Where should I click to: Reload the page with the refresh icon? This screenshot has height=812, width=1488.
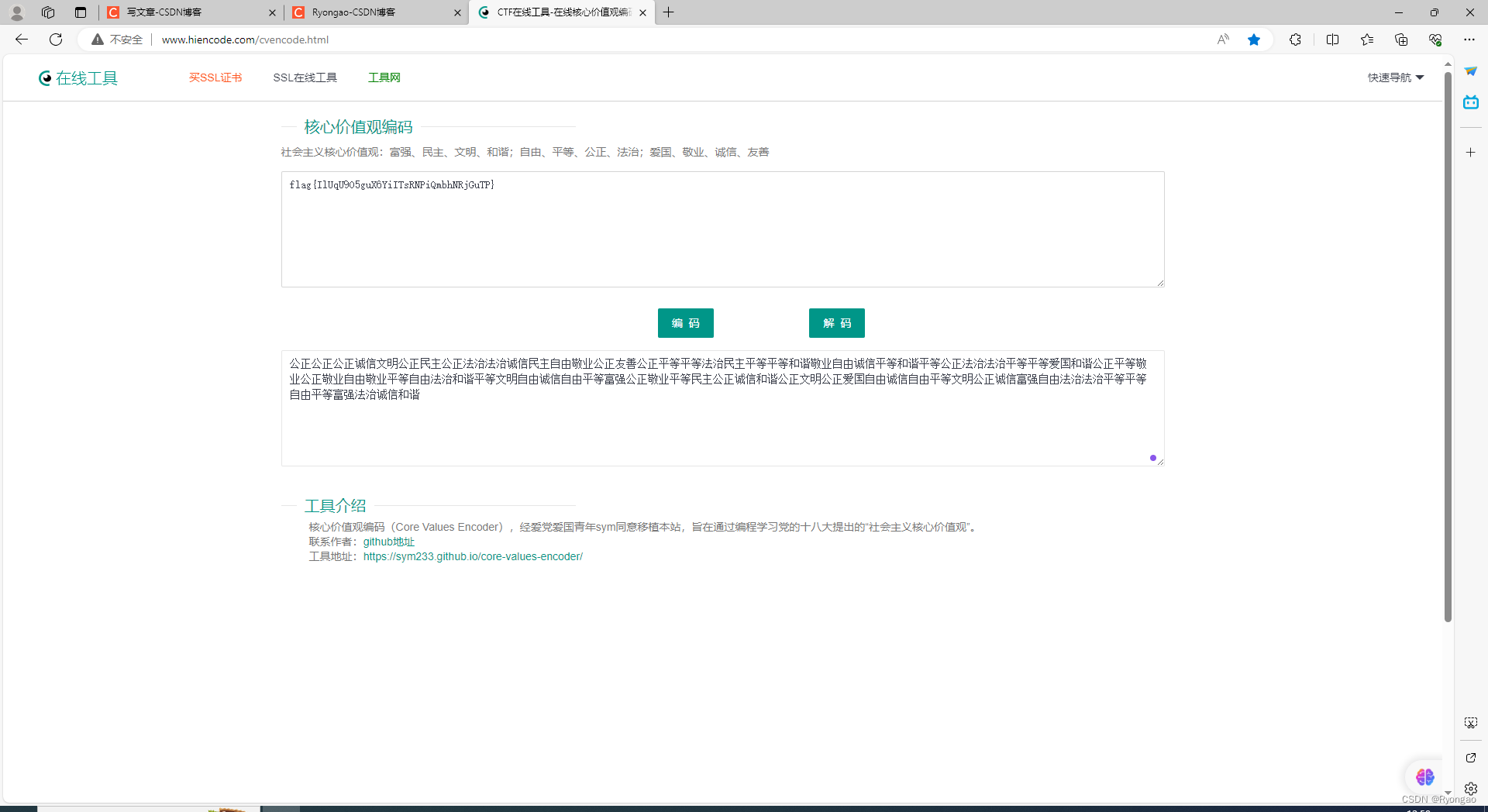pos(56,40)
